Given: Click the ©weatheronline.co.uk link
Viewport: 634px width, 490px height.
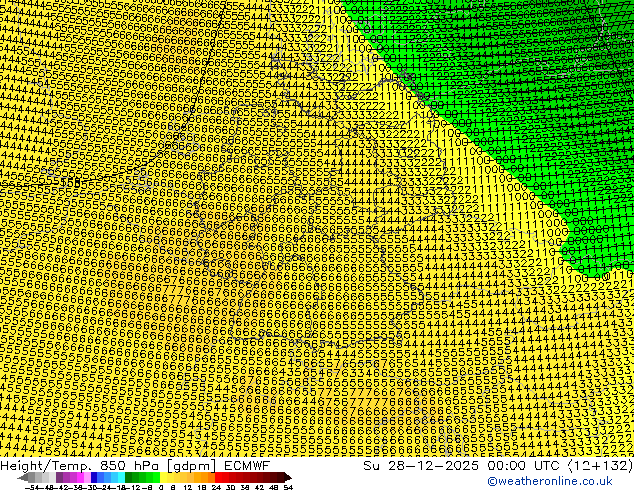Looking at the screenshot, I should (550, 481).
